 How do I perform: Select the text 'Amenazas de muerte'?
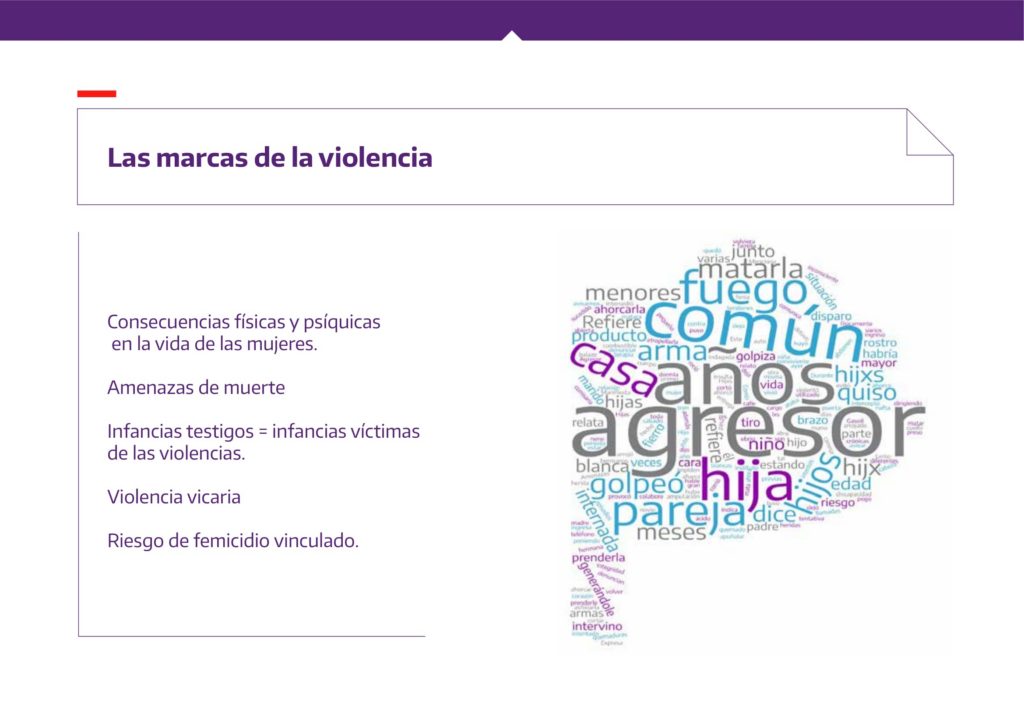click(x=196, y=387)
